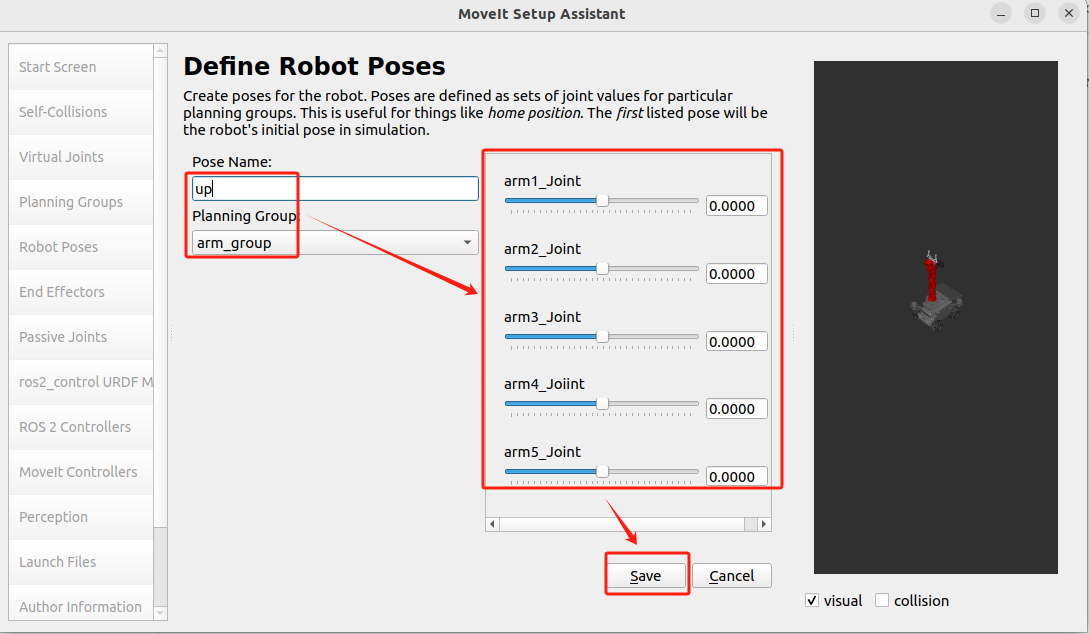This screenshot has width=1089, height=634.
Task: Open End Effectors section
Action: click(81, 292)
